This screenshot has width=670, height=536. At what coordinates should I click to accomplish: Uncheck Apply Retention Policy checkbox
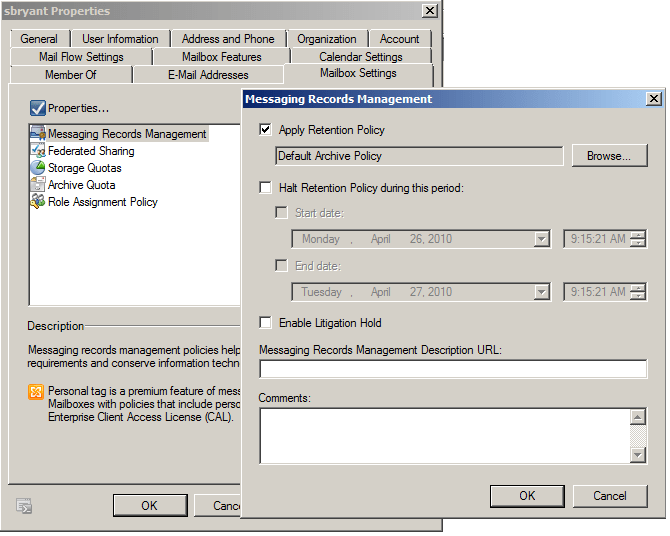coord(265,130)
